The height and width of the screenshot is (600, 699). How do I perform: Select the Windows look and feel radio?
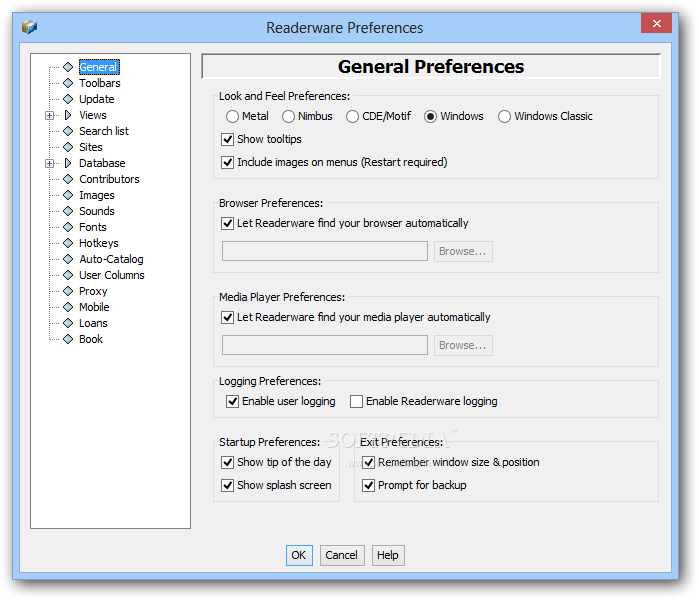430,117
